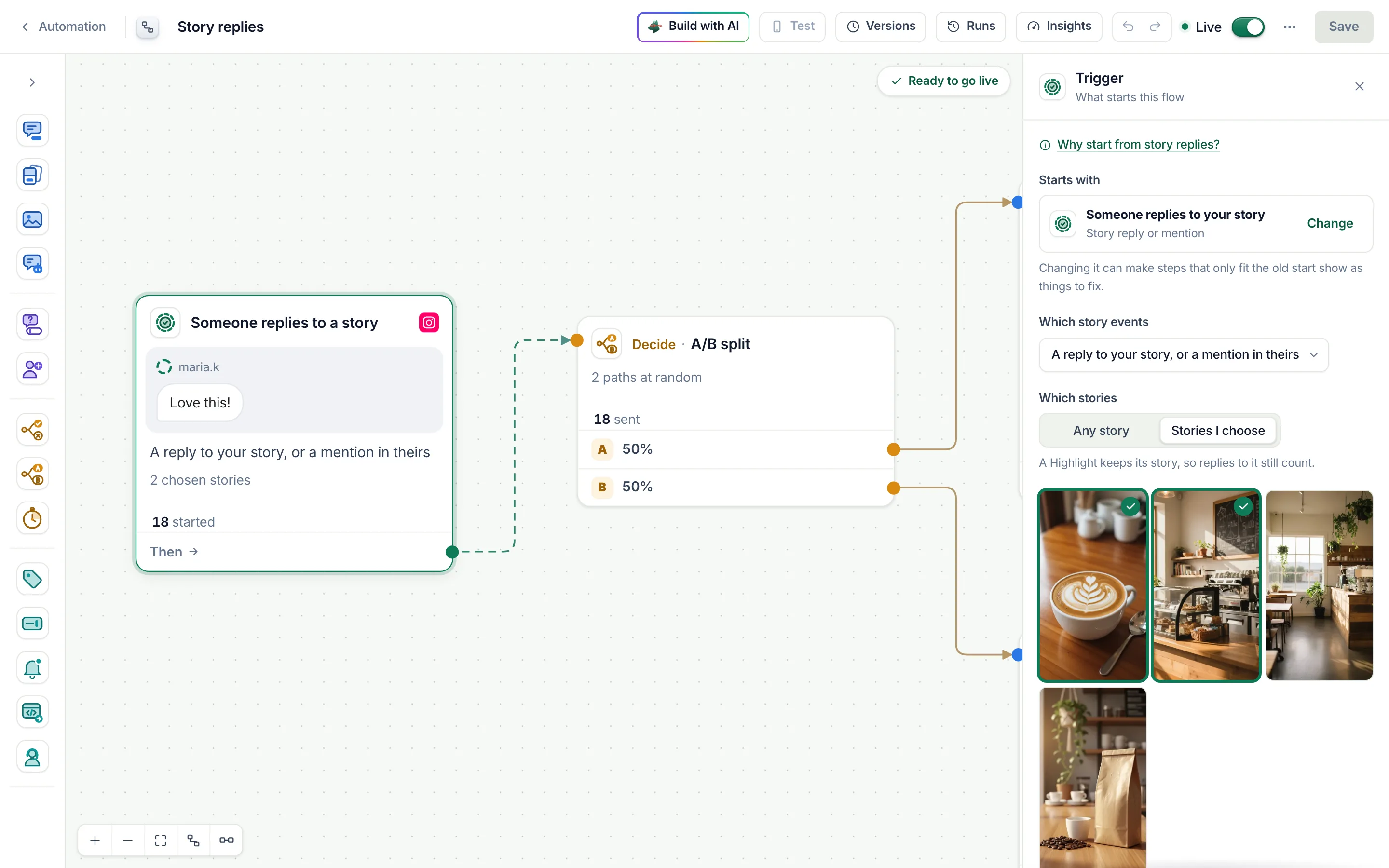This screenshot has height=868, width=1389.
Task: Auto-arrange the flow layout
Action: (193, 841)
